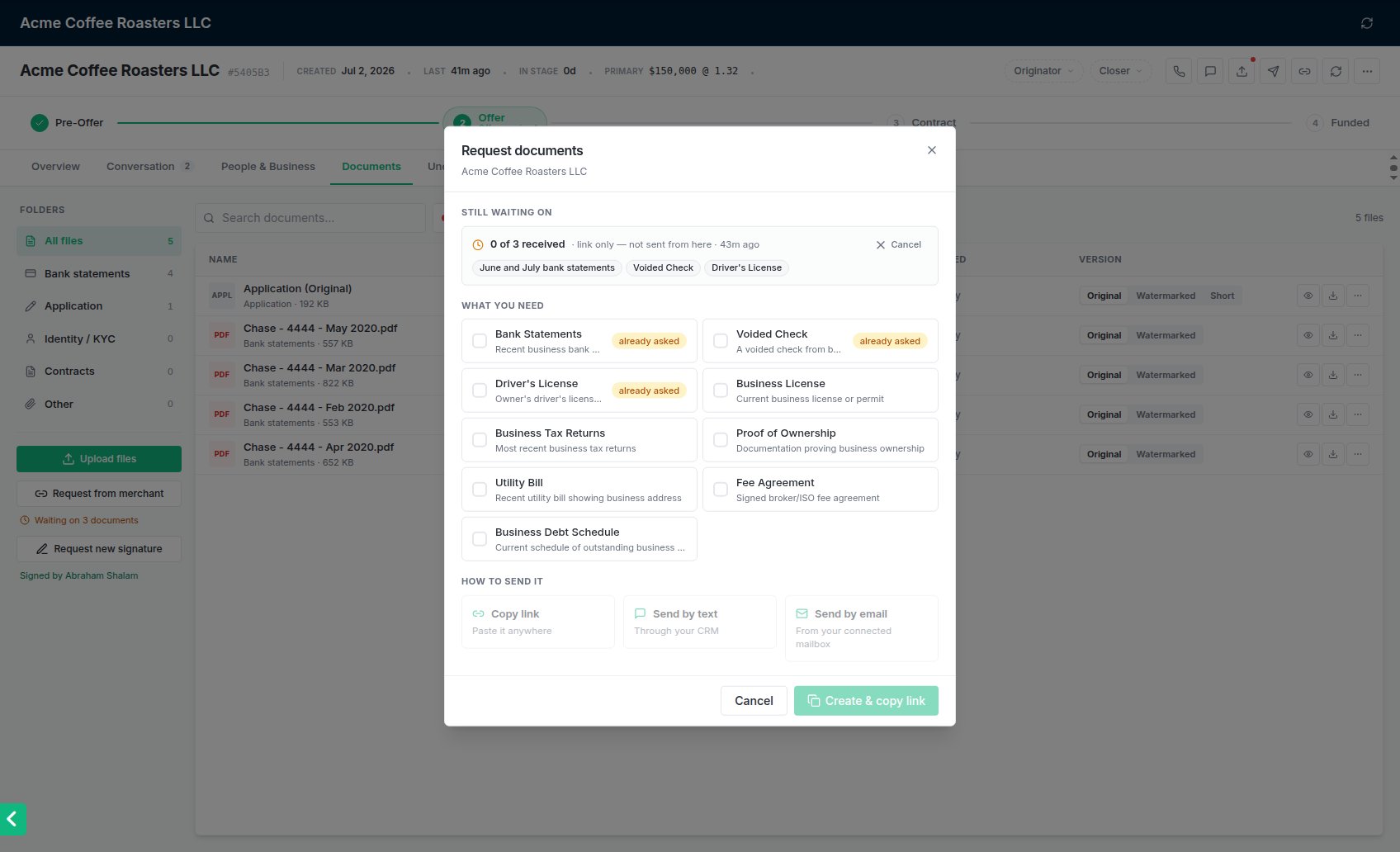Viewport: 1400px width, 852px height.
Task: Choose the Send by email option
Action: (x=861, y=628)
